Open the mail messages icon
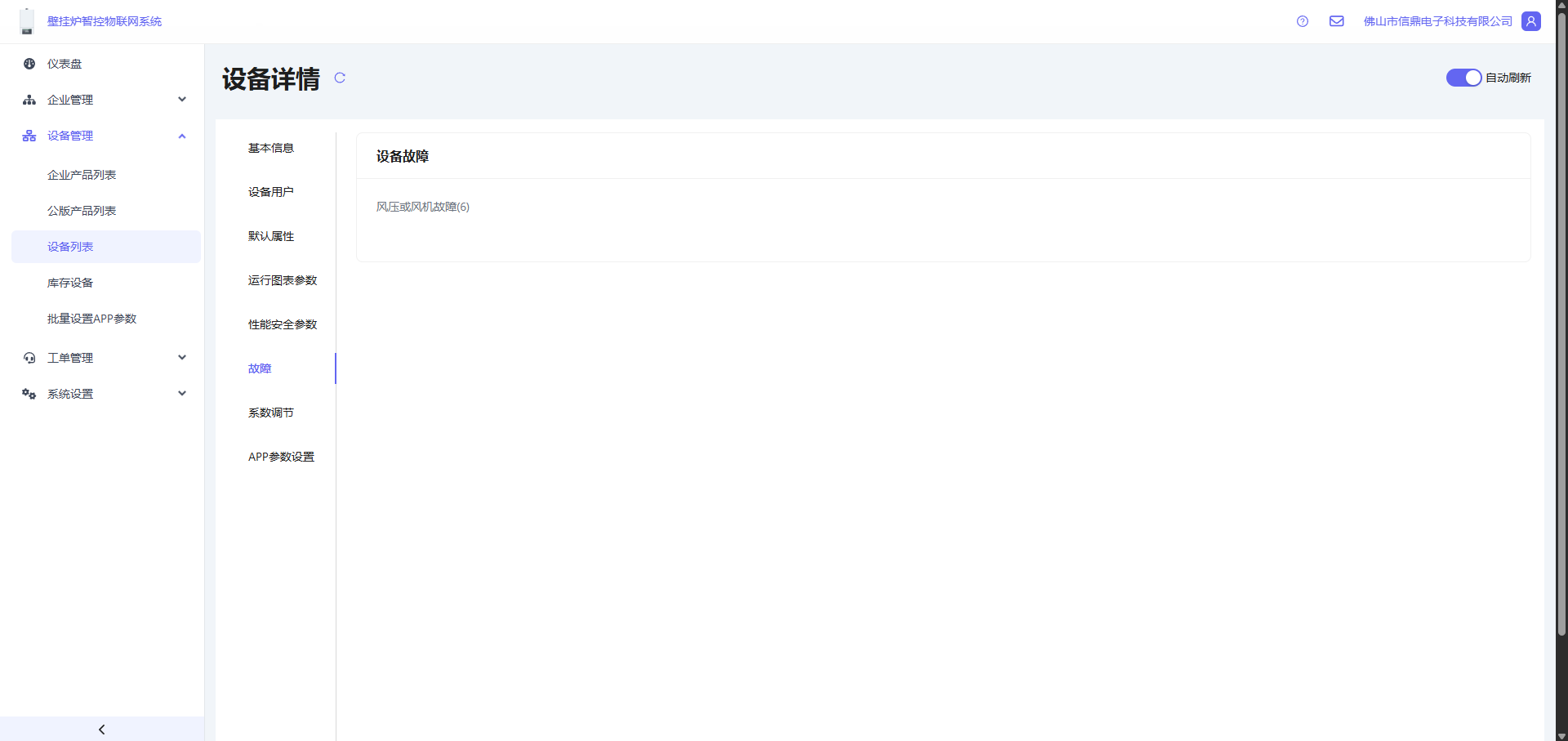The width and height of the screenshot is (1568, 741). [x=1337, y=21]
